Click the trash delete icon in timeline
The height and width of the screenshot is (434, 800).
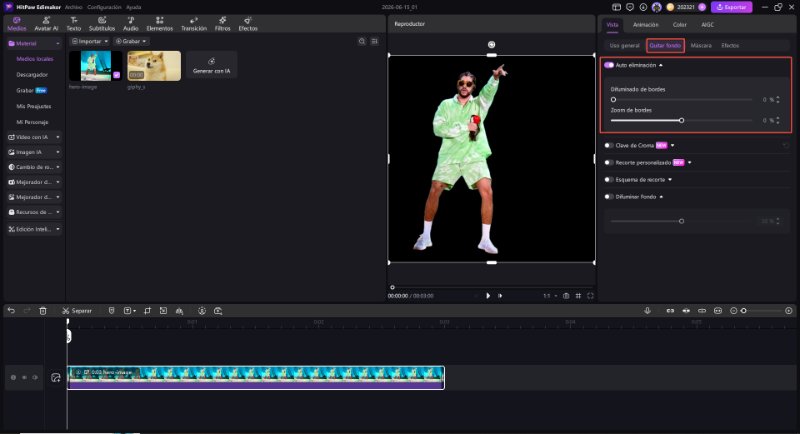tap(43, 311)
